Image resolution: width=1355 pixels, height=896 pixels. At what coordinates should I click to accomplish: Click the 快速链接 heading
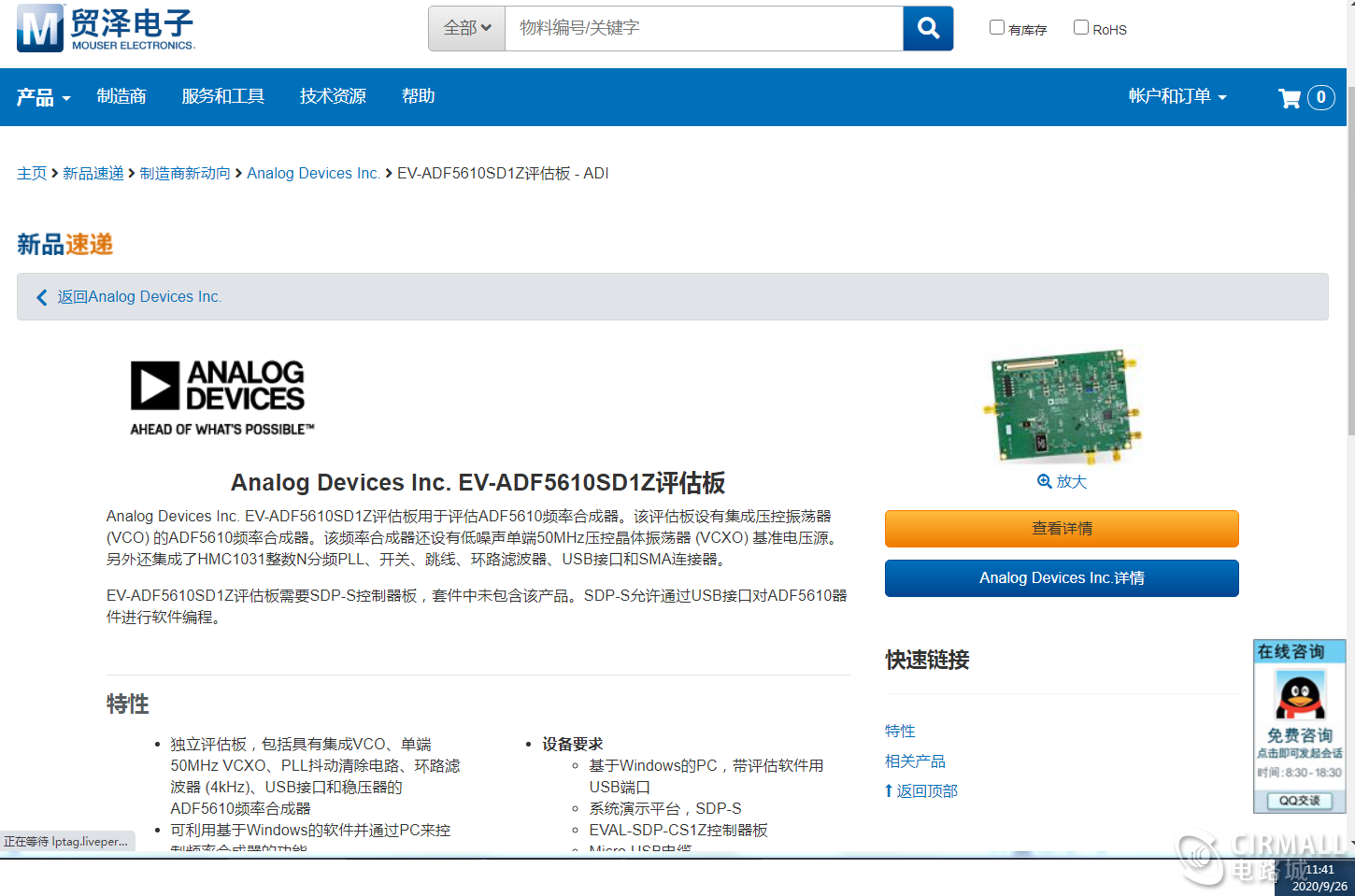[927, 660]
